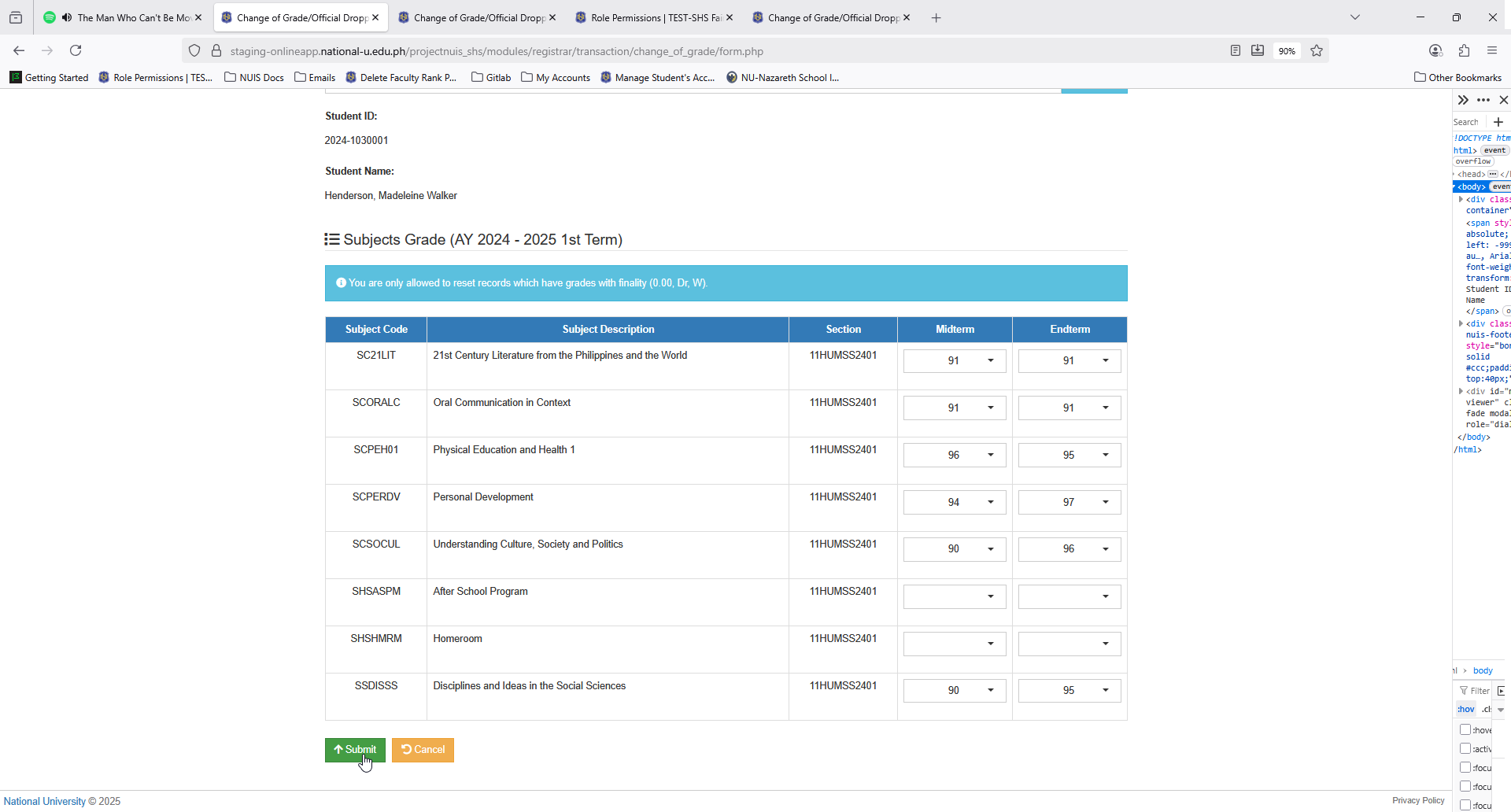Open NU-Nazareth School bookmark

pos(783,77)
